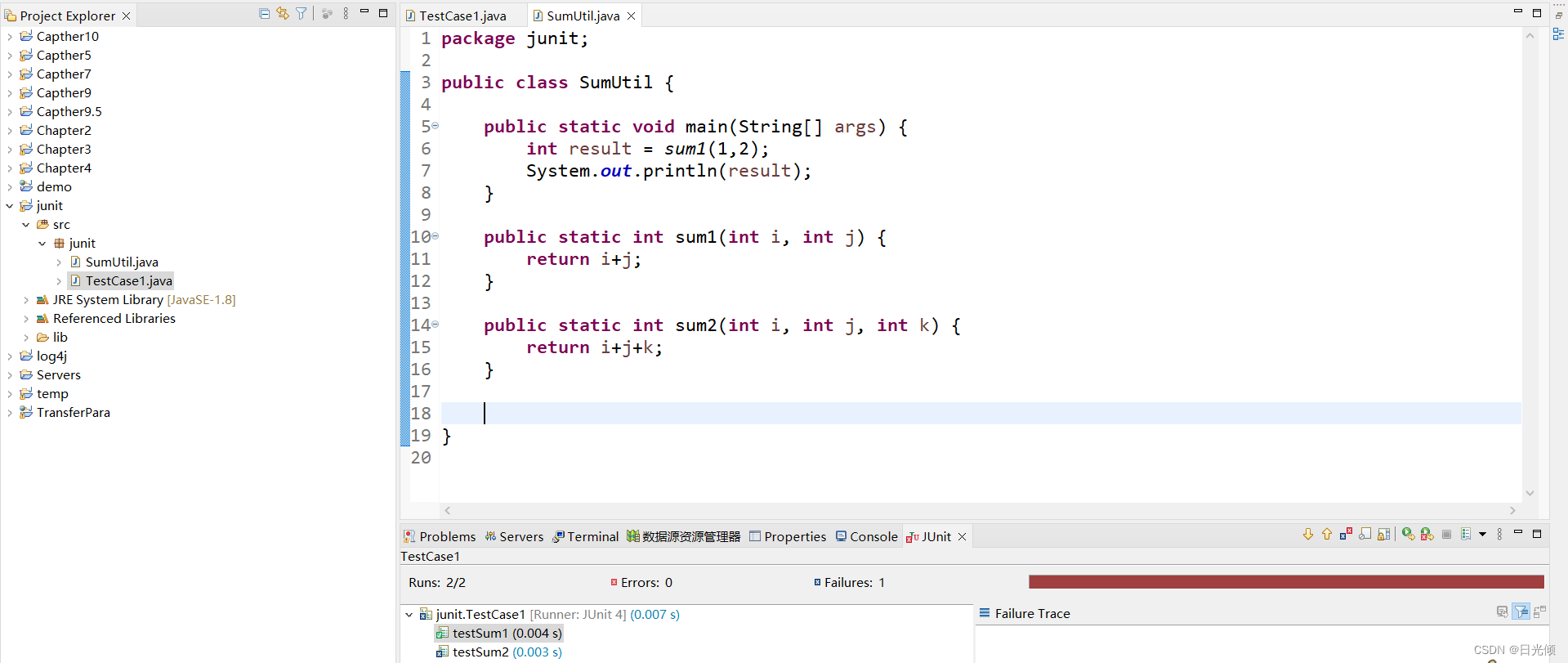The width and height of the screenshot is (1568, 663).
Task: Open the Properties tab
Action: point(788,536)
